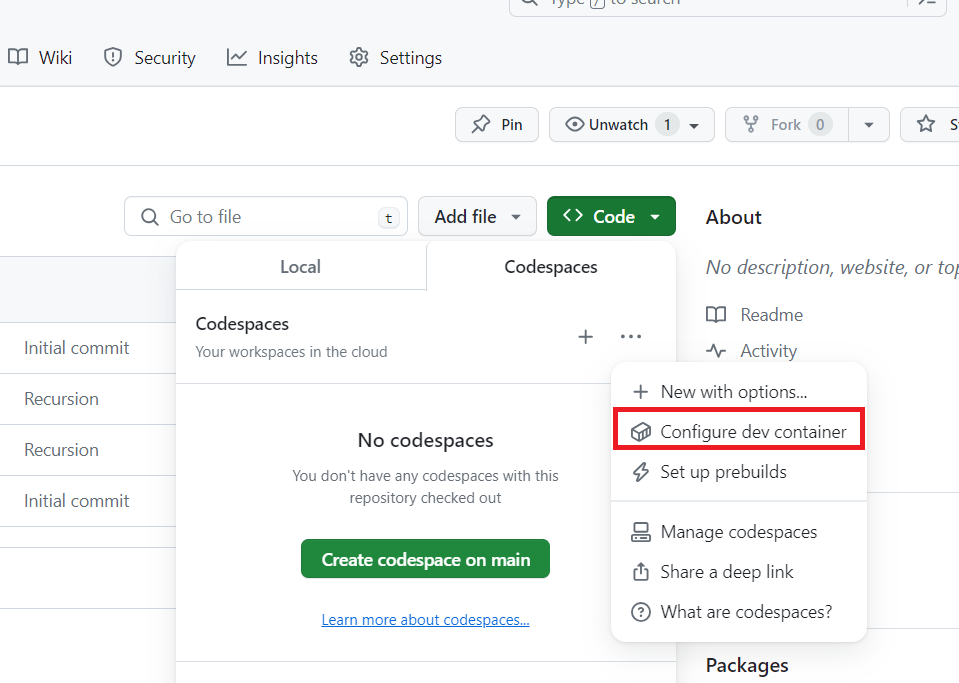This screenshot has height=683, width=959.
Task: Open the repository Settings tab
Action: coord(395,57)
